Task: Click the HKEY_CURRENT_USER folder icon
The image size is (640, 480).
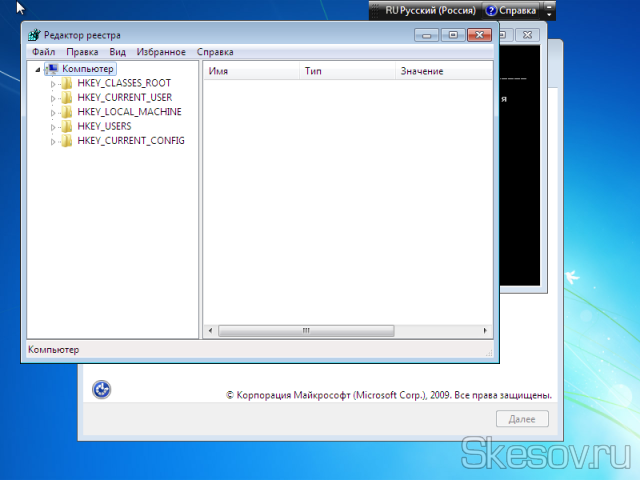Action: tap(67, 98)
